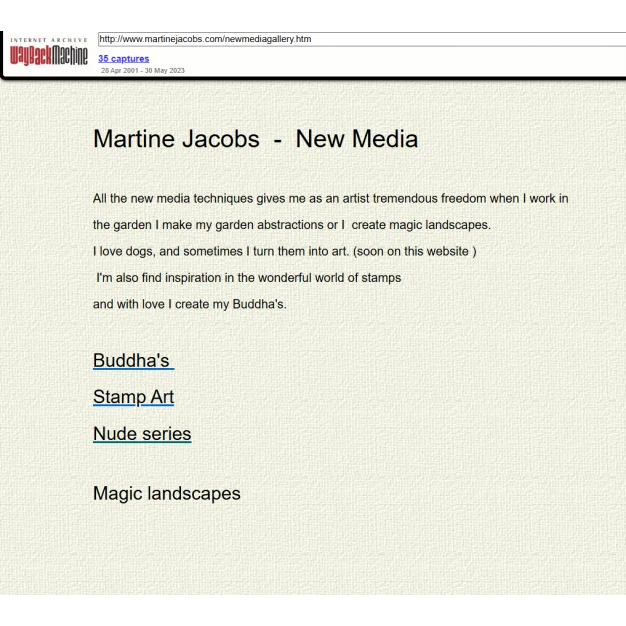The image size is (626, 626).
Task: Click the line beginning 'I love dogs'
Action: (200, 251)
